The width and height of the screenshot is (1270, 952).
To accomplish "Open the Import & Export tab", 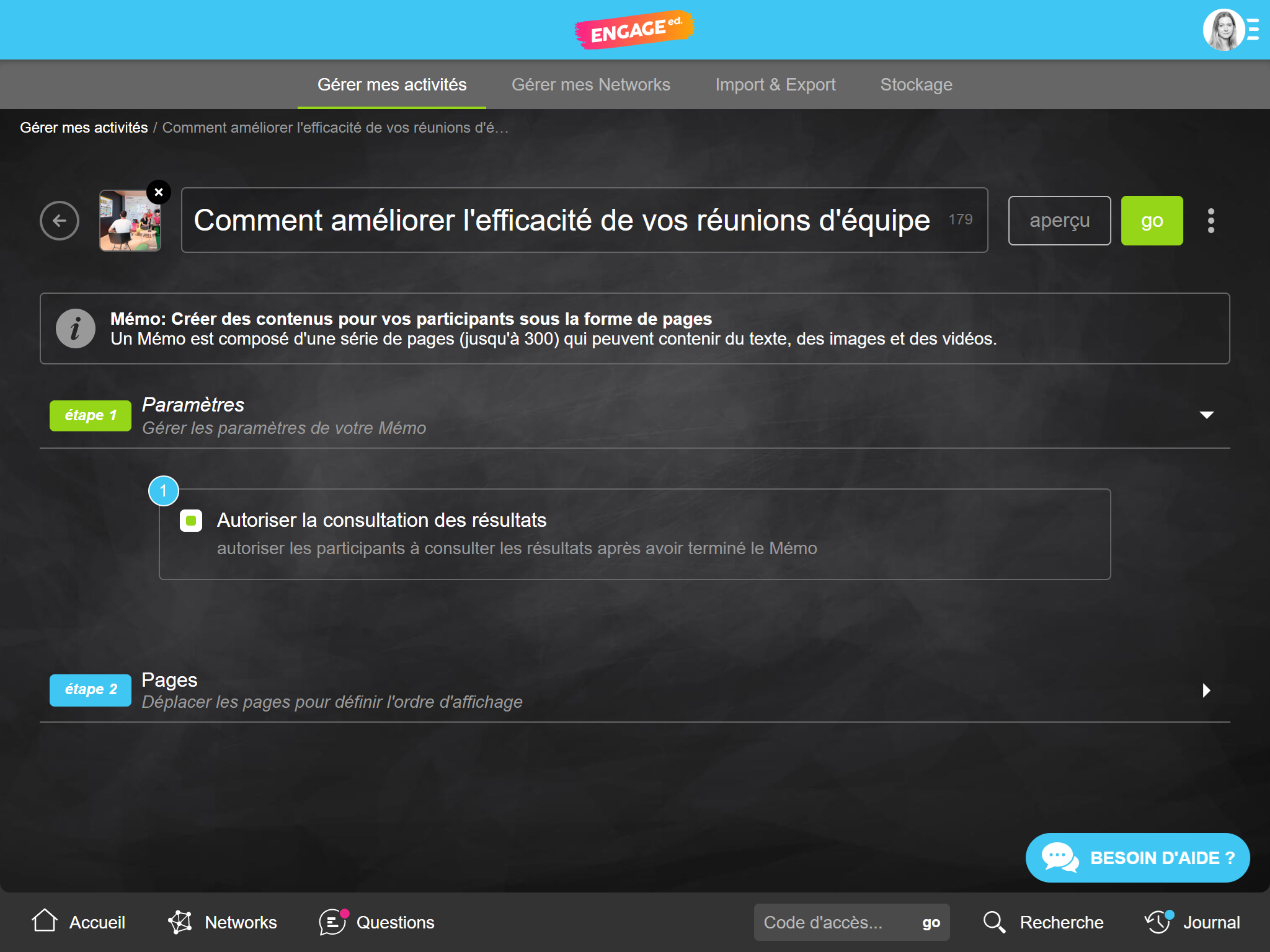I will coord(775,84).
